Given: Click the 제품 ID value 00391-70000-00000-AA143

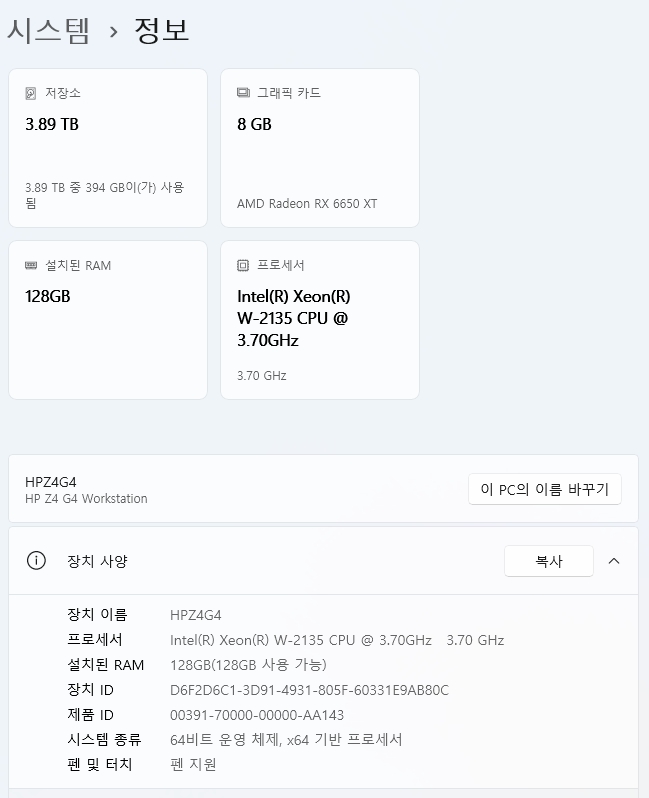Looking at the screenshot, I should tap(257, 715).
